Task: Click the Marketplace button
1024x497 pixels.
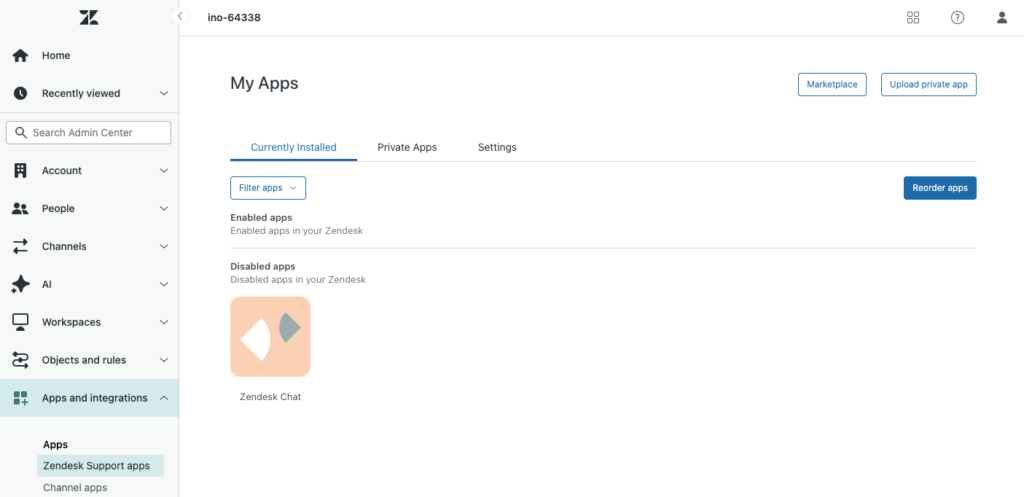Action: coord(832,84)
